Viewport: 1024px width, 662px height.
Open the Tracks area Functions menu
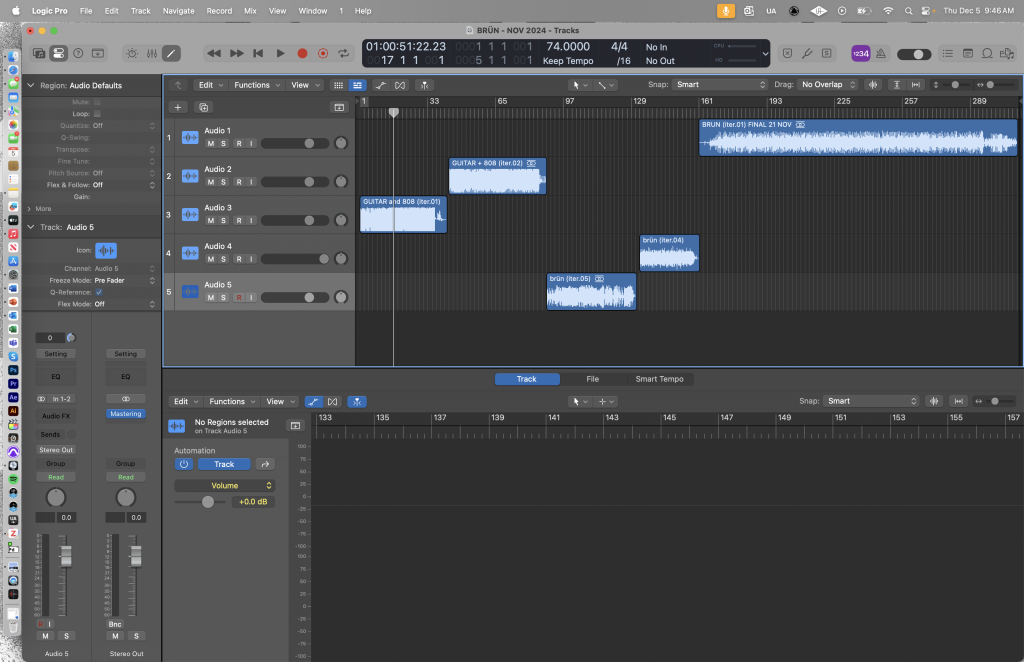257,85
